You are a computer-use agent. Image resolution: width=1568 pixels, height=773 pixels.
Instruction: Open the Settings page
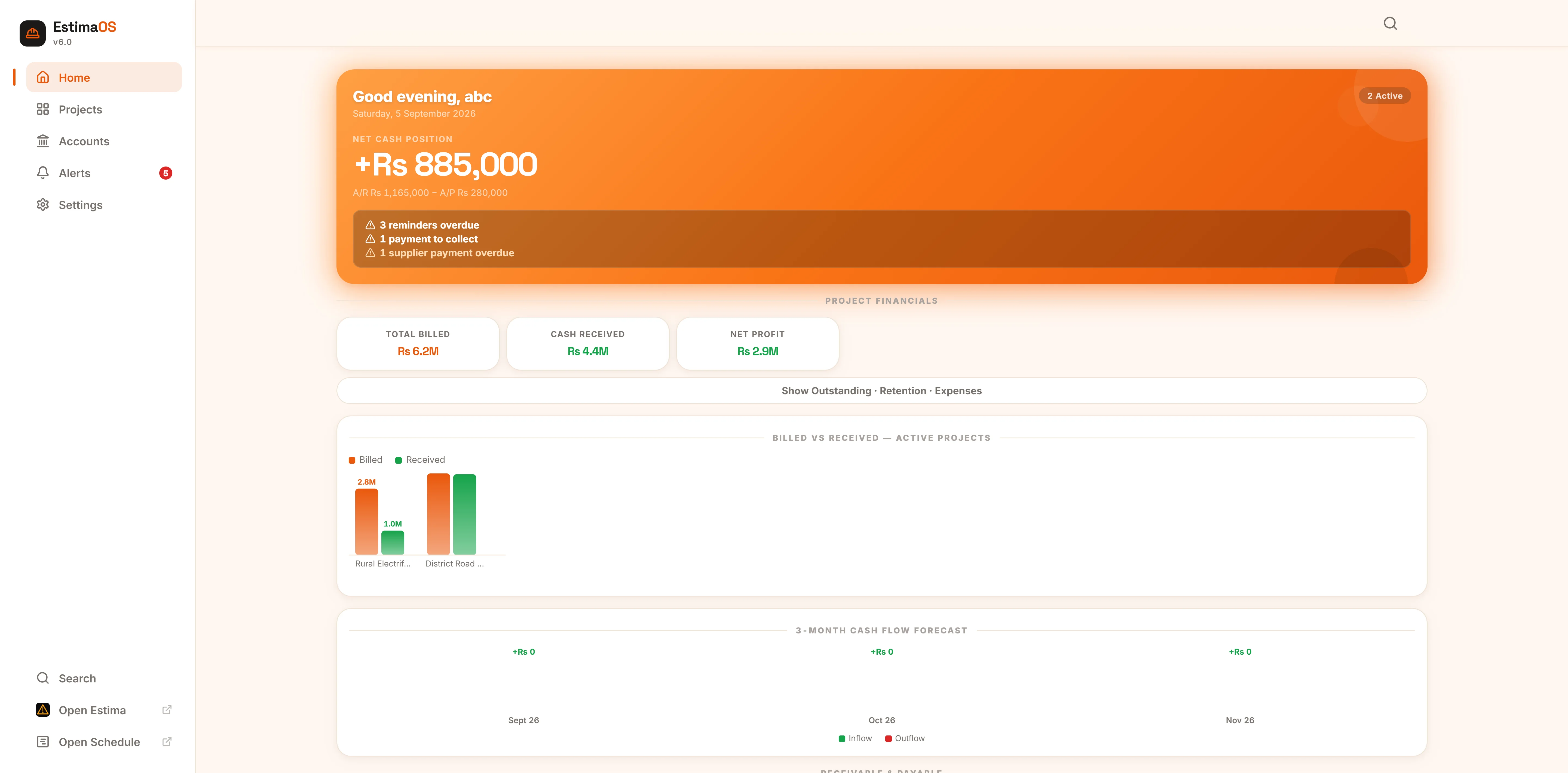[x=104, y=204]
